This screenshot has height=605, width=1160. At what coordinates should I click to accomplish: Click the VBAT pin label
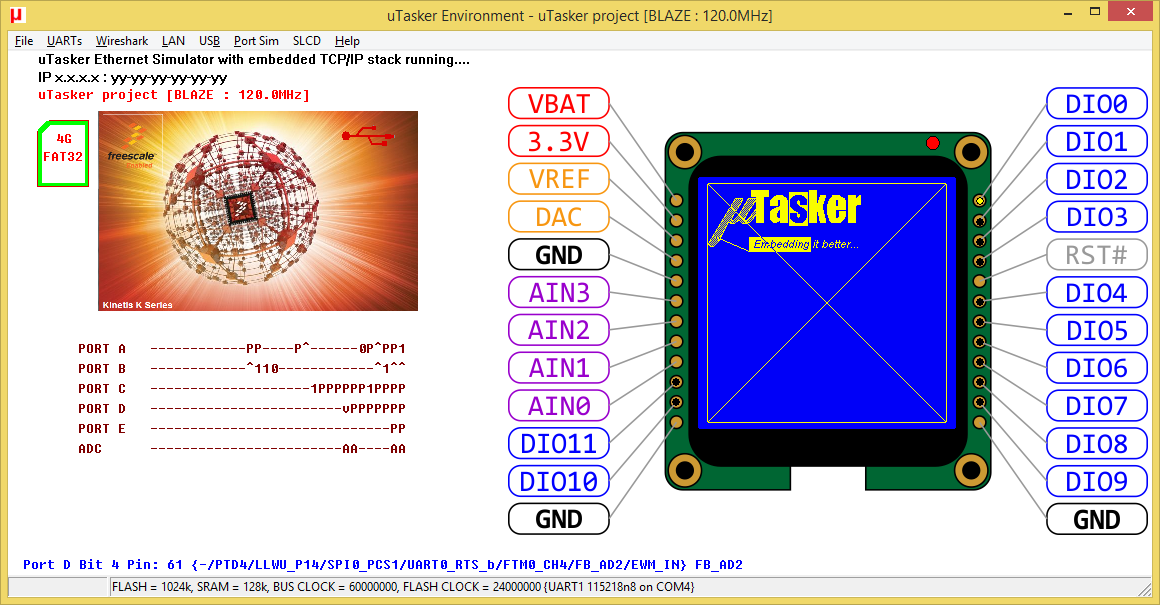(558, 104)
